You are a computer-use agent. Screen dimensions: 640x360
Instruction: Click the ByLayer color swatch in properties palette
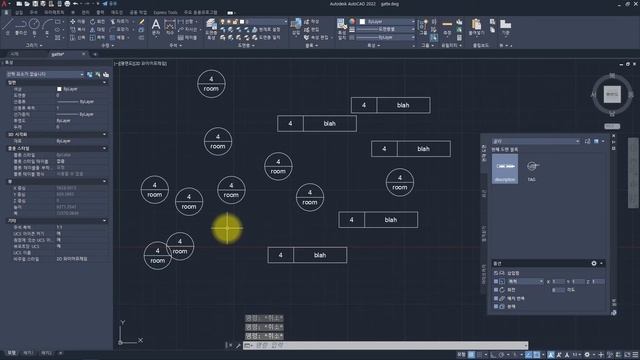pyautogui.click(x=59, y=89)
